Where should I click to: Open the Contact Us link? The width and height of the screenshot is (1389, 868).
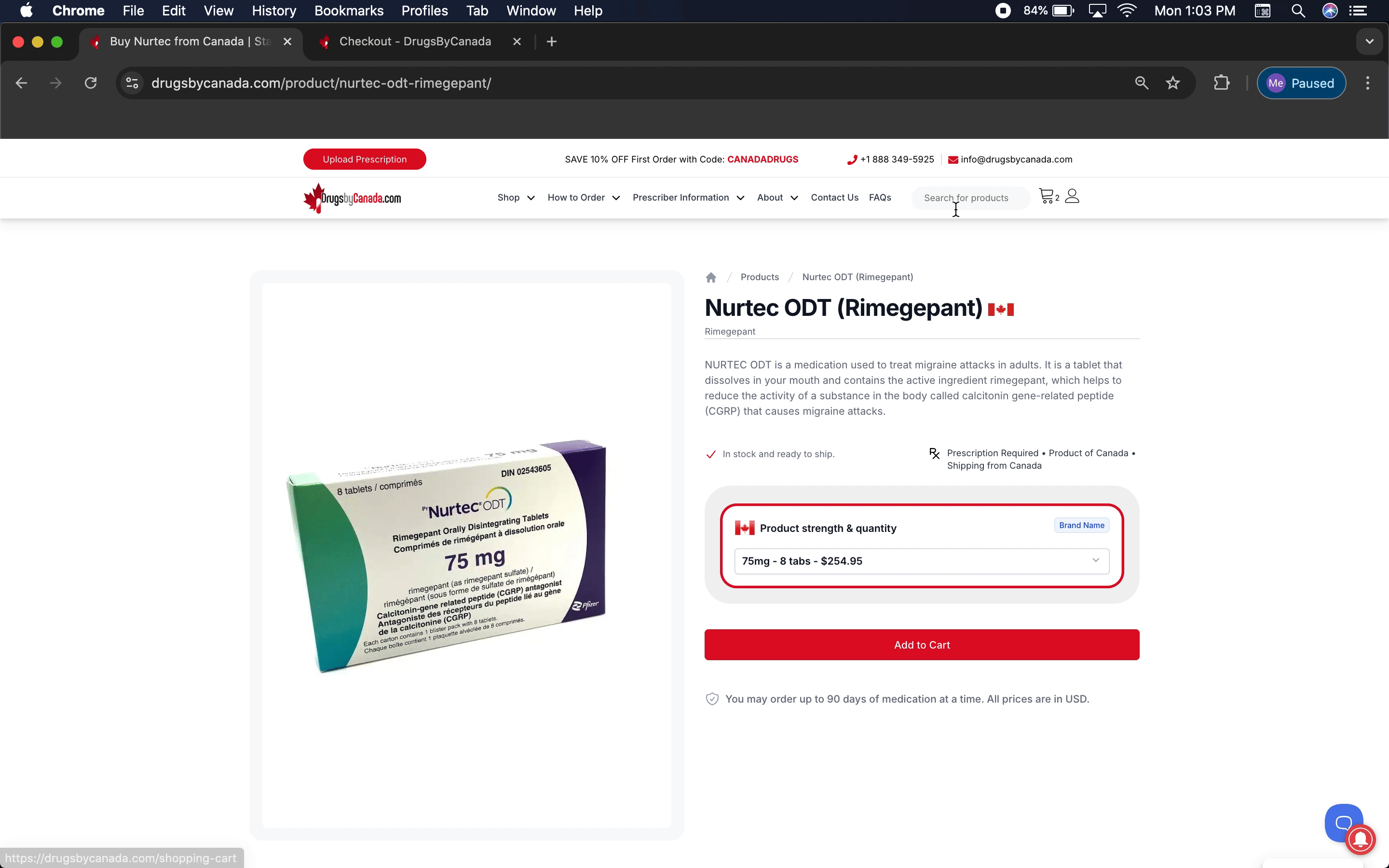click(x=834, y=198)
